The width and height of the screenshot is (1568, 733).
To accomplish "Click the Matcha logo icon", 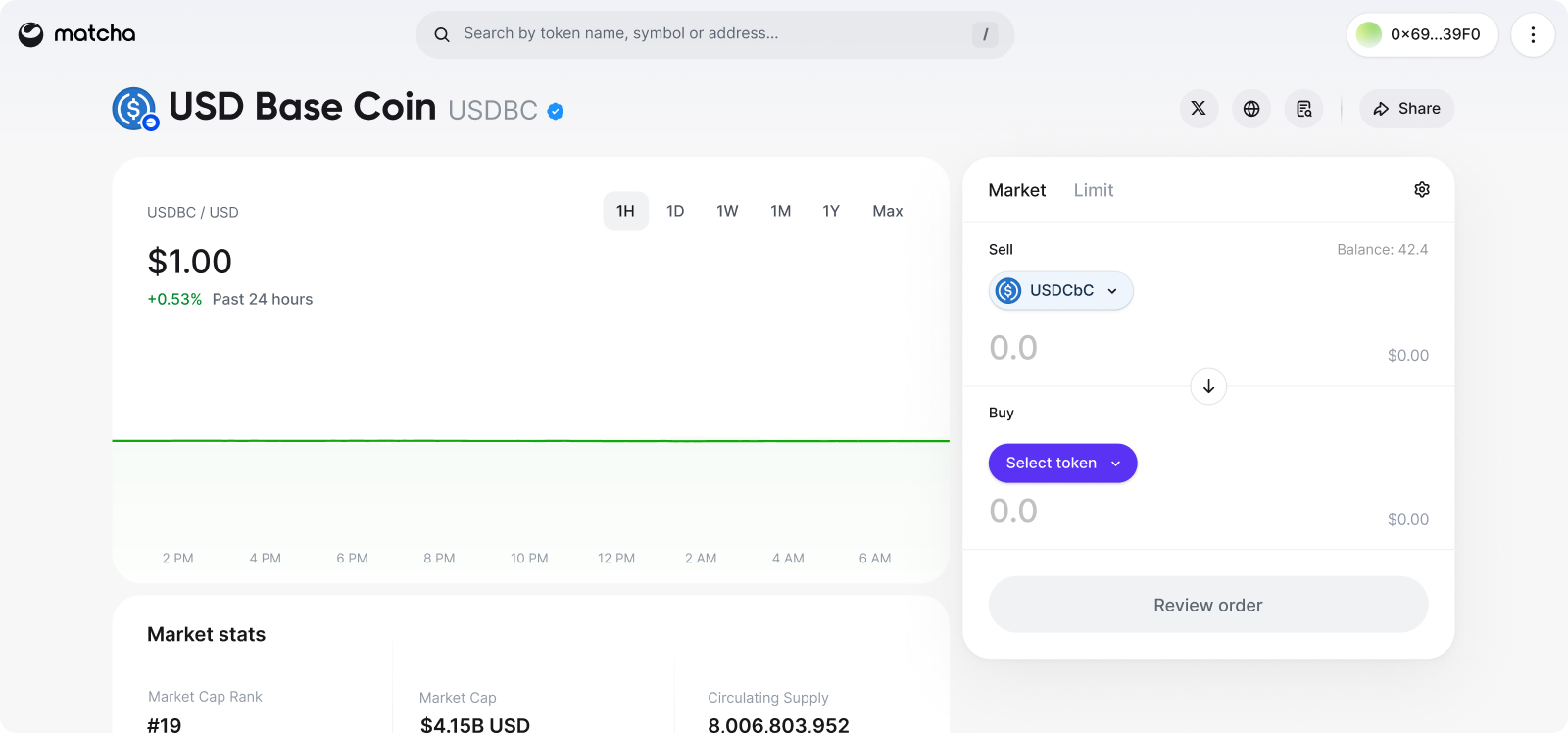I will pos(31,34).
